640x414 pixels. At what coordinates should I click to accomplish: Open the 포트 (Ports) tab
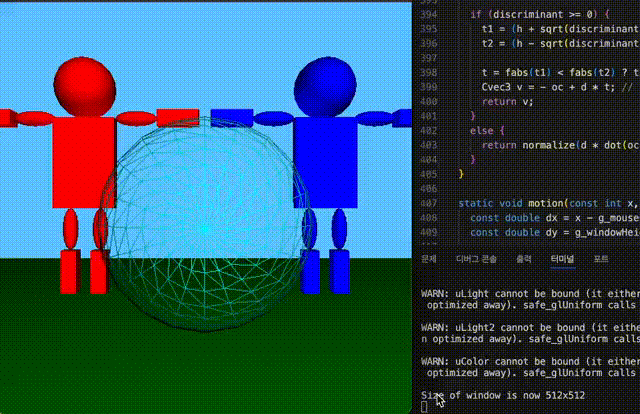pyautogui.click(x=601, y=259)
